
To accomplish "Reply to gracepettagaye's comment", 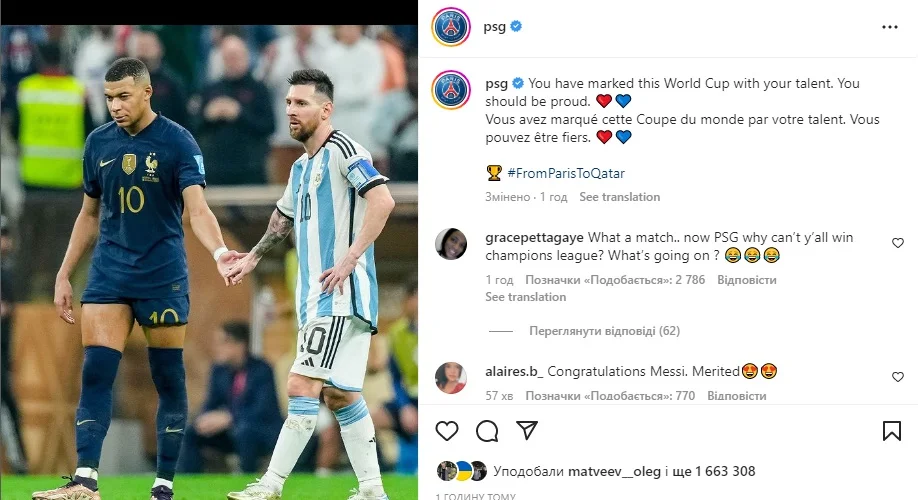I will pyautogui.click(x=746, y=280).
